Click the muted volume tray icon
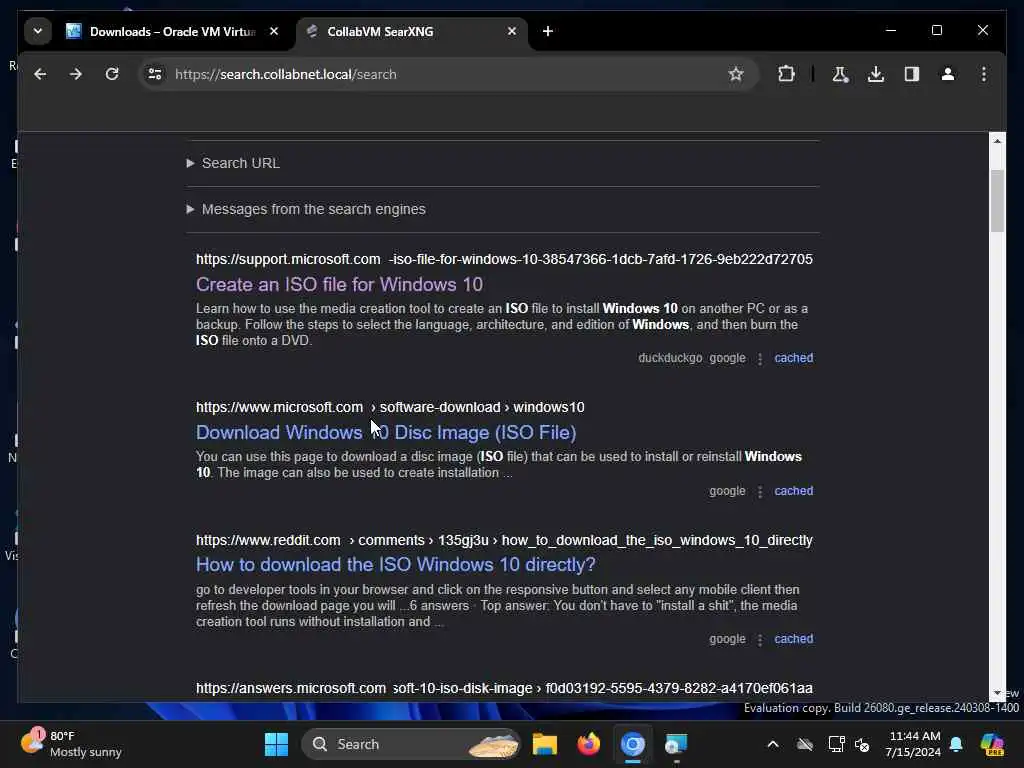 point(862,744)
